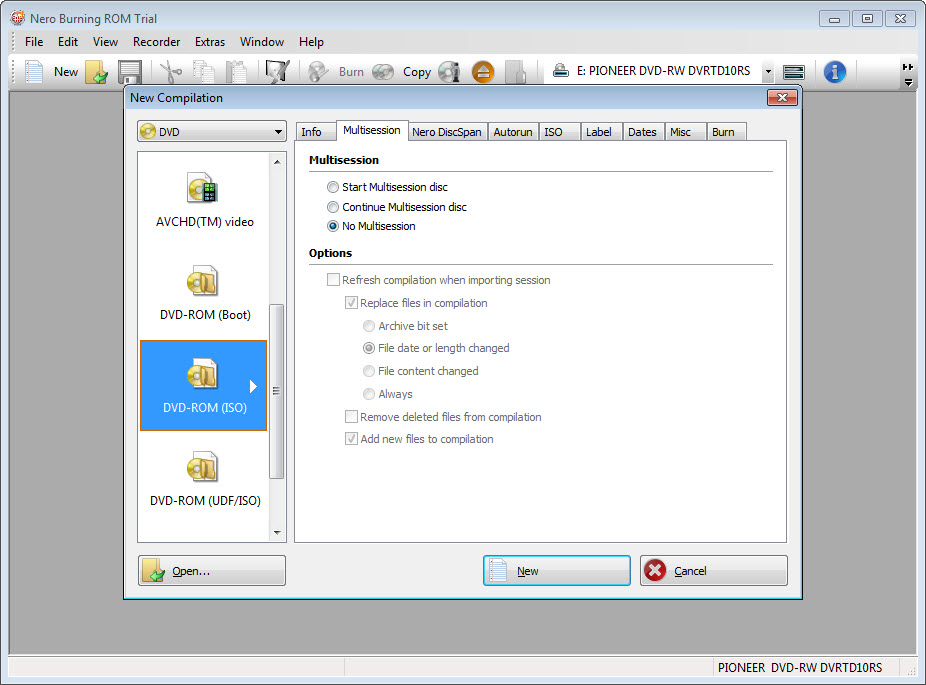The image size is (926, 685).
Task: Click the New label in main toolbar
Action: pyautogui.click(x=66, y=72)
